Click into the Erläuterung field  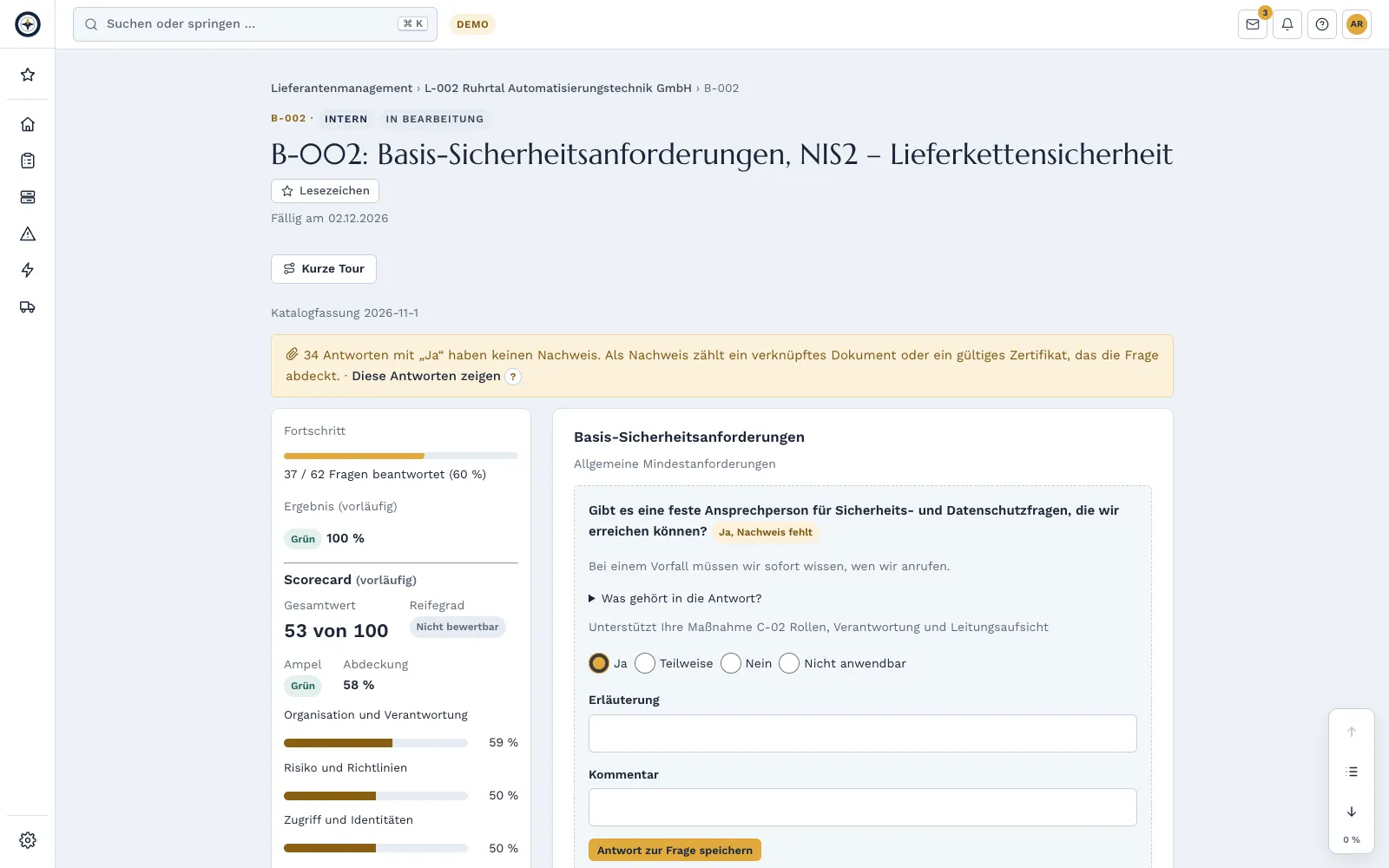tap(863, 733)
